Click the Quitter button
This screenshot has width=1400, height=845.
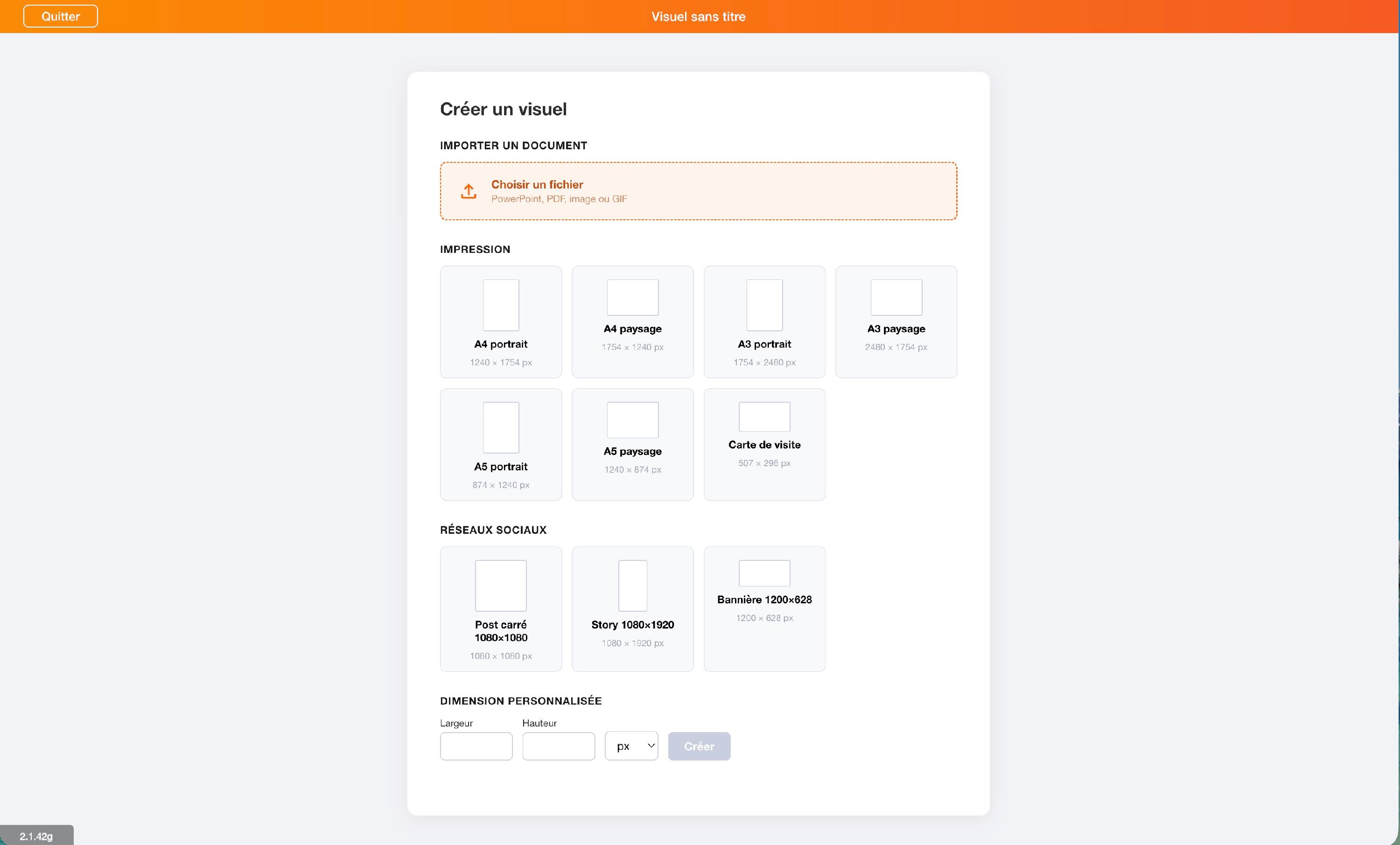(60, 16)
